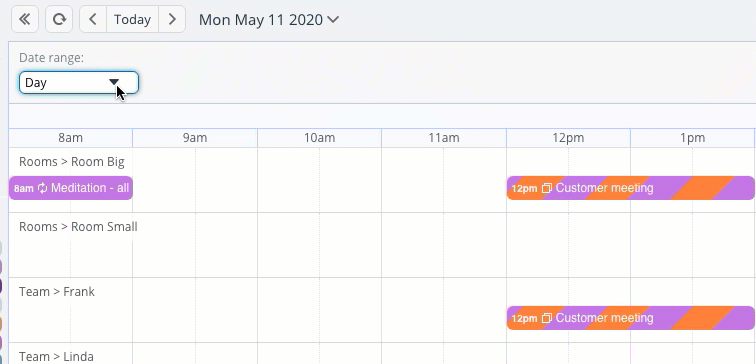
Task: Click the Team > Frank row label
Action: pos(57,292)
